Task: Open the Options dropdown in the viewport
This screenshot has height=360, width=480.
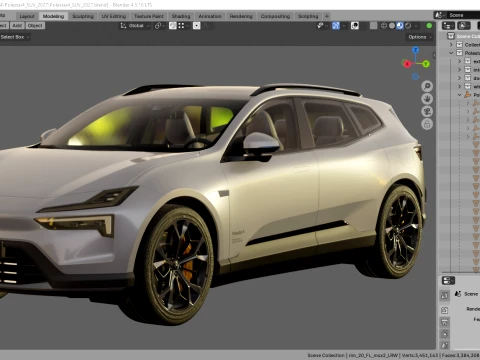Action: click(x=420, y=37)
